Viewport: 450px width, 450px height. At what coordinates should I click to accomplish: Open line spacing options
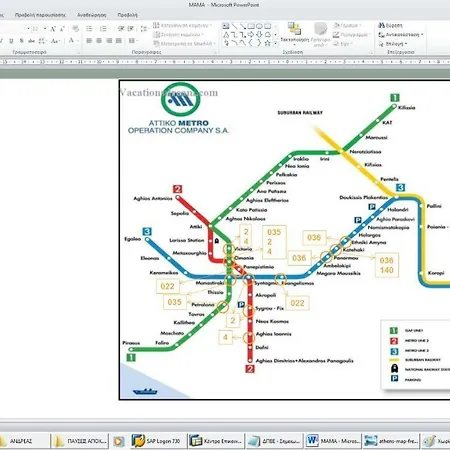[144, 29]
